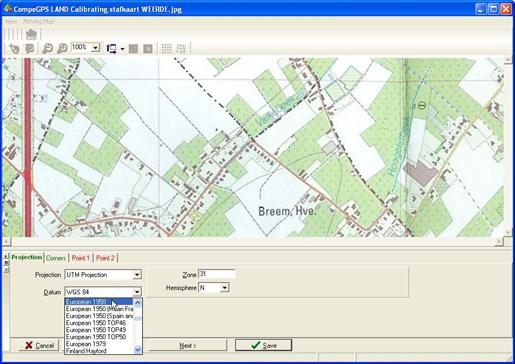Image resolution: width=515 pixels, height=364 pixels.
Task: Maximize the CompeGPS window
Action: [x=493, y=9]
